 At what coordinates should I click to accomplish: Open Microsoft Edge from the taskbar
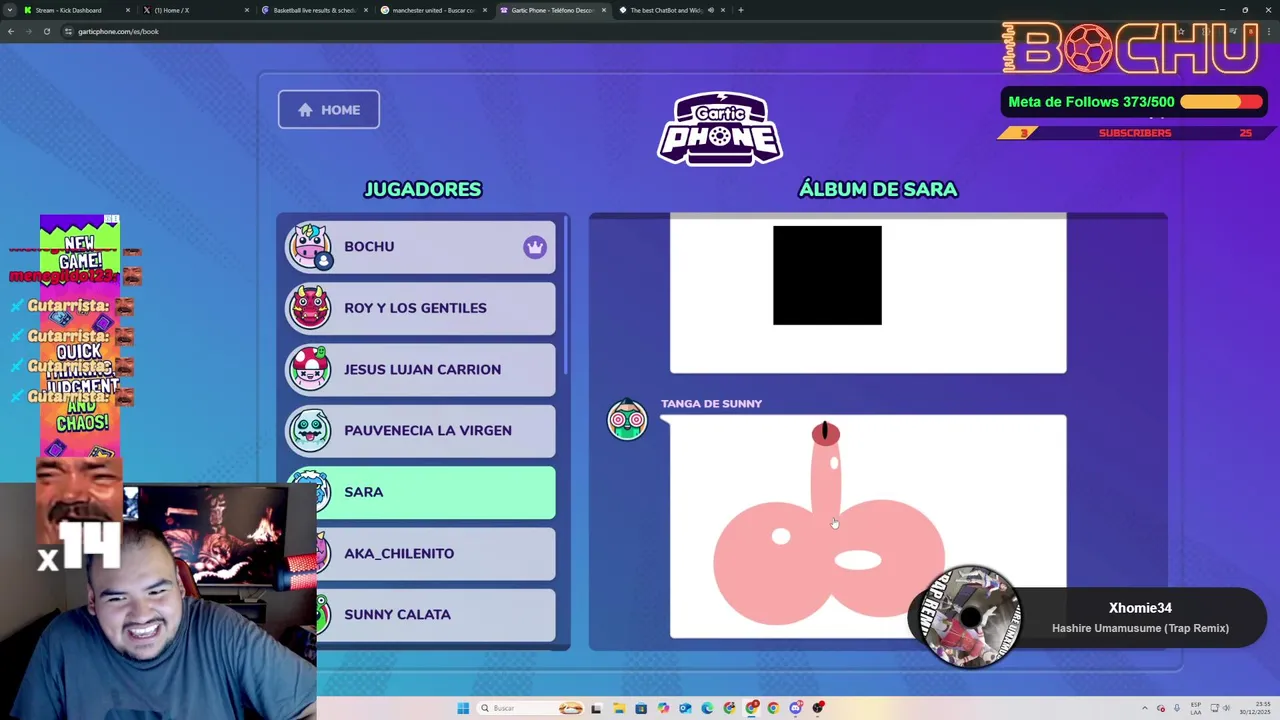click(707, 708)
